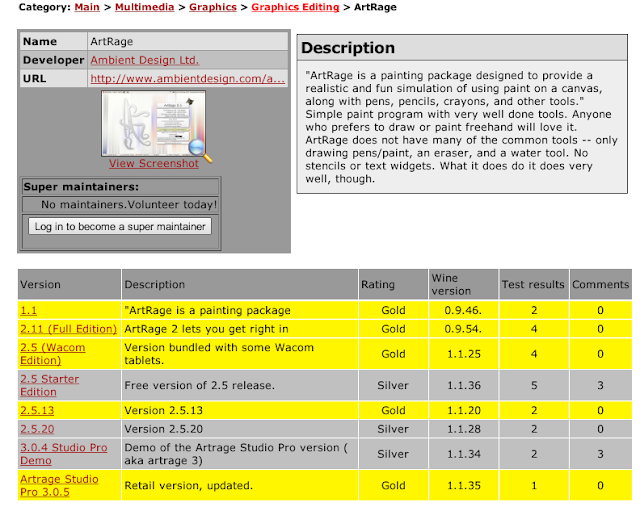Viewport: 640px width, 507px height.
Task: View Artrage Studio Pro 3.0.5 entry
Action: tap(59, 485)
